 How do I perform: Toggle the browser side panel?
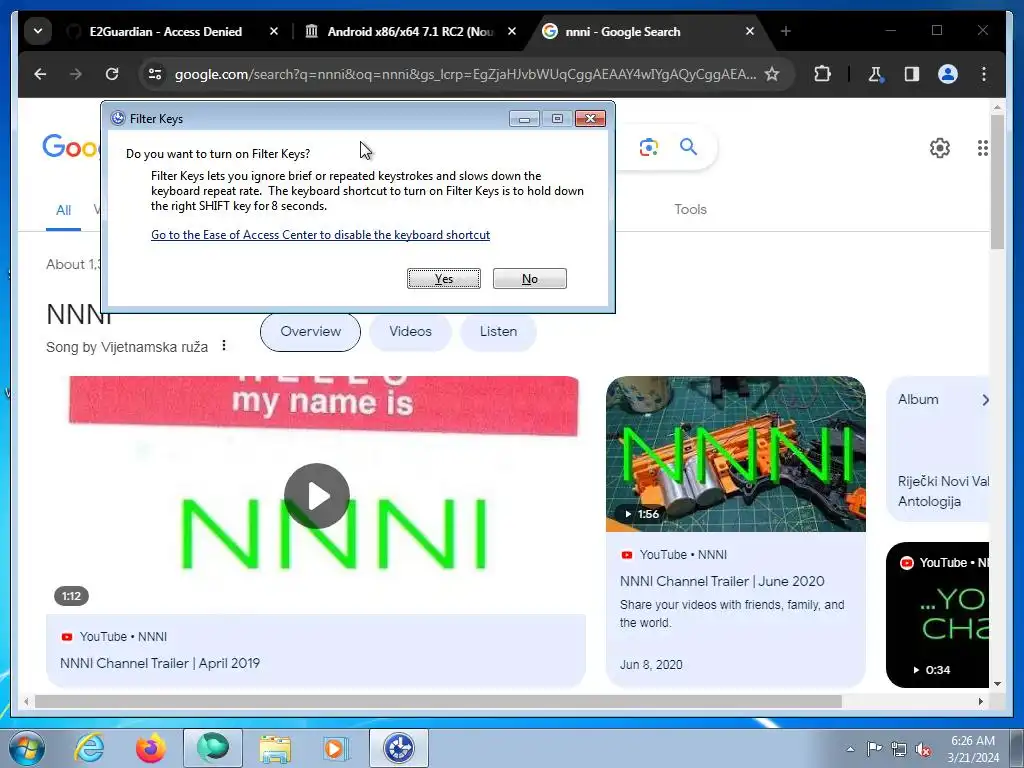click(x=912, y=74)
